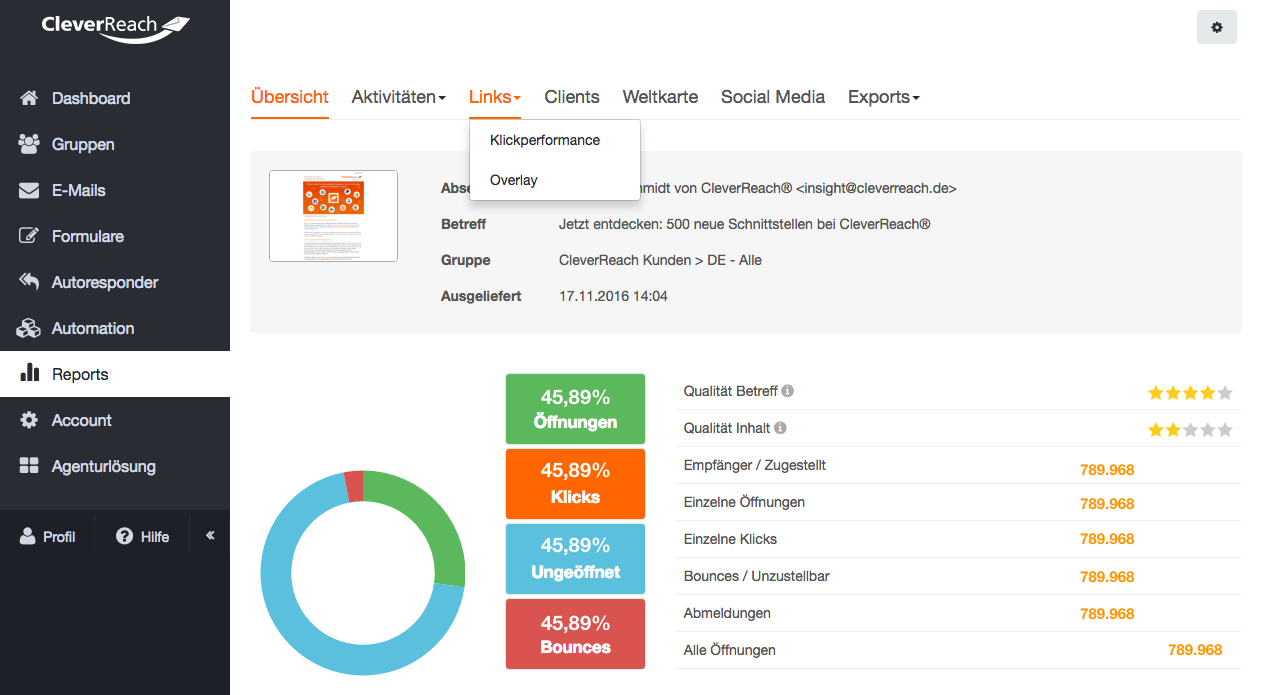
Task: Select Automation in the sidebar
Action: 115,328
